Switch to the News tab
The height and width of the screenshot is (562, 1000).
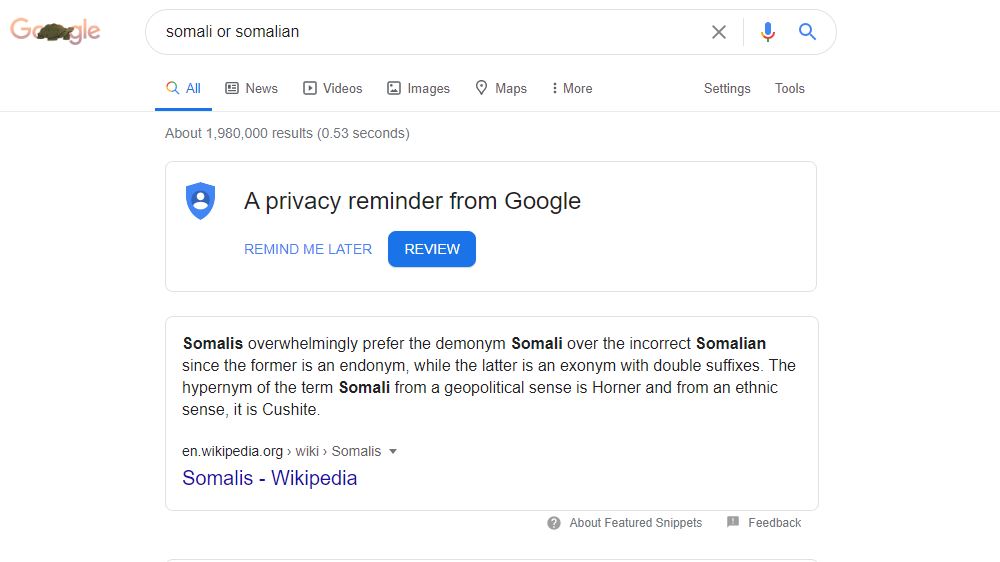coord(251,89)
